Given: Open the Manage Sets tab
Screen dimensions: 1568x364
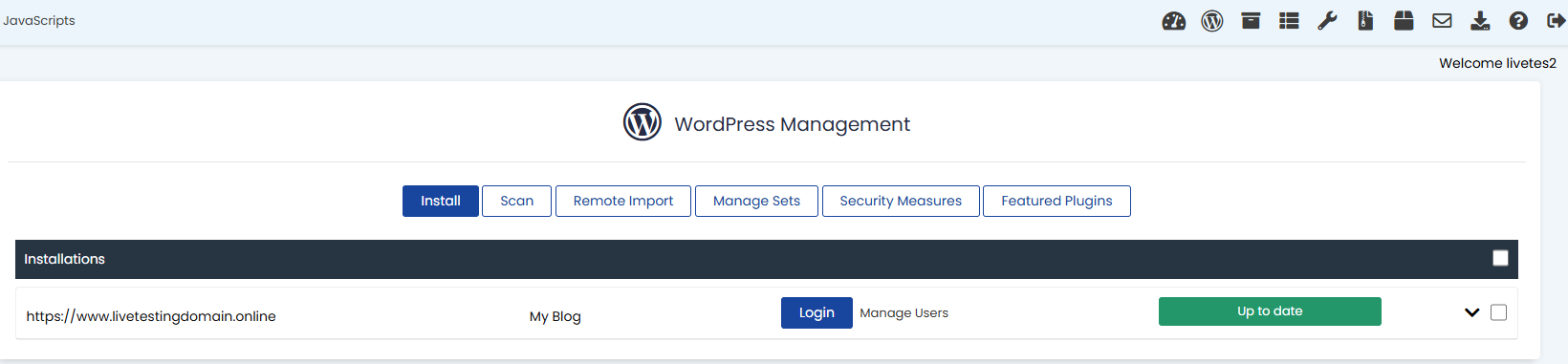Looking at the screenshot, I should (x=756, y=201).
